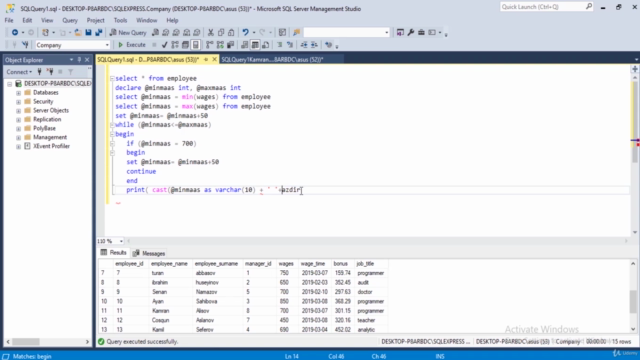Click the editor split-window handle icon

click(635, 69)
